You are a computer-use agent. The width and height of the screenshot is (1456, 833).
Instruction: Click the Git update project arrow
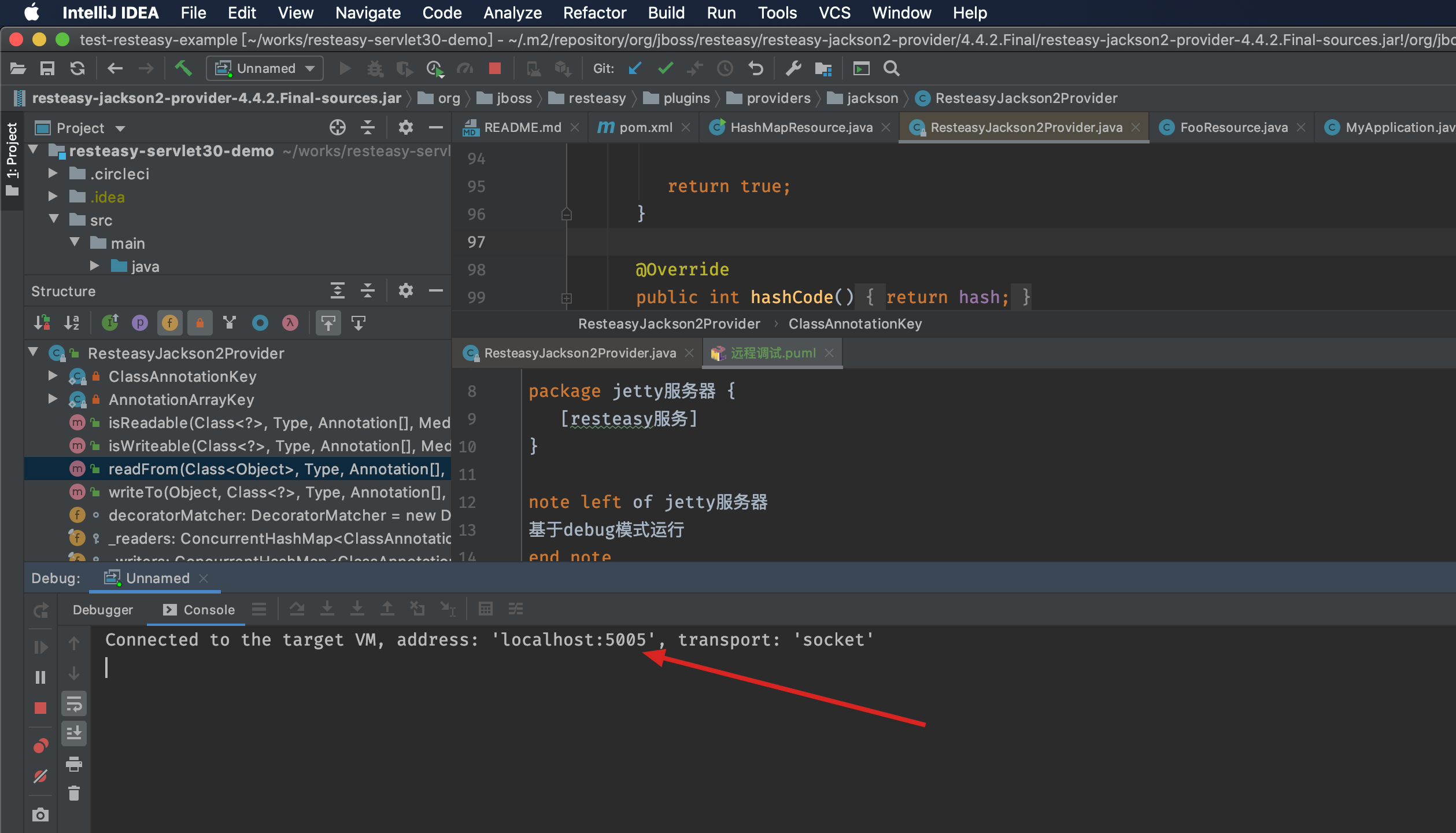[635, 68]
